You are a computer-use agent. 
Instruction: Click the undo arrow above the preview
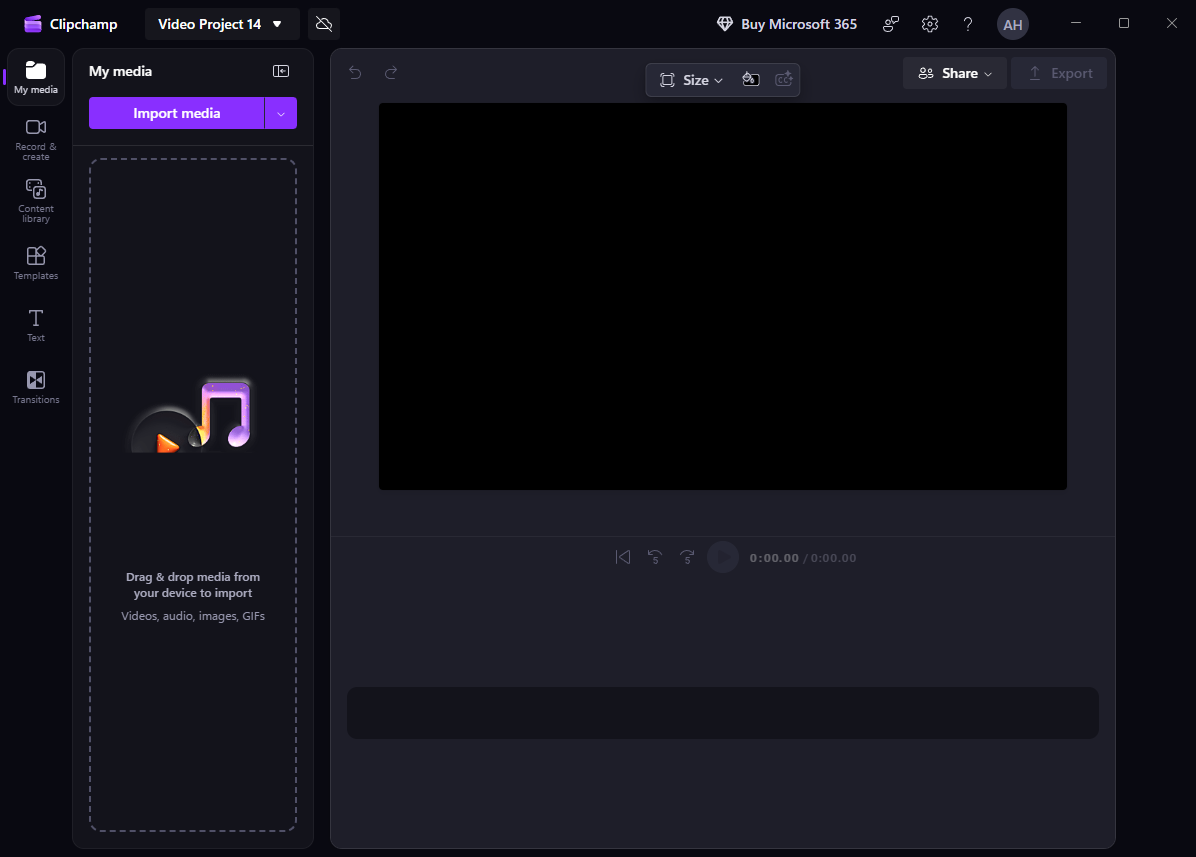point(355,72)
